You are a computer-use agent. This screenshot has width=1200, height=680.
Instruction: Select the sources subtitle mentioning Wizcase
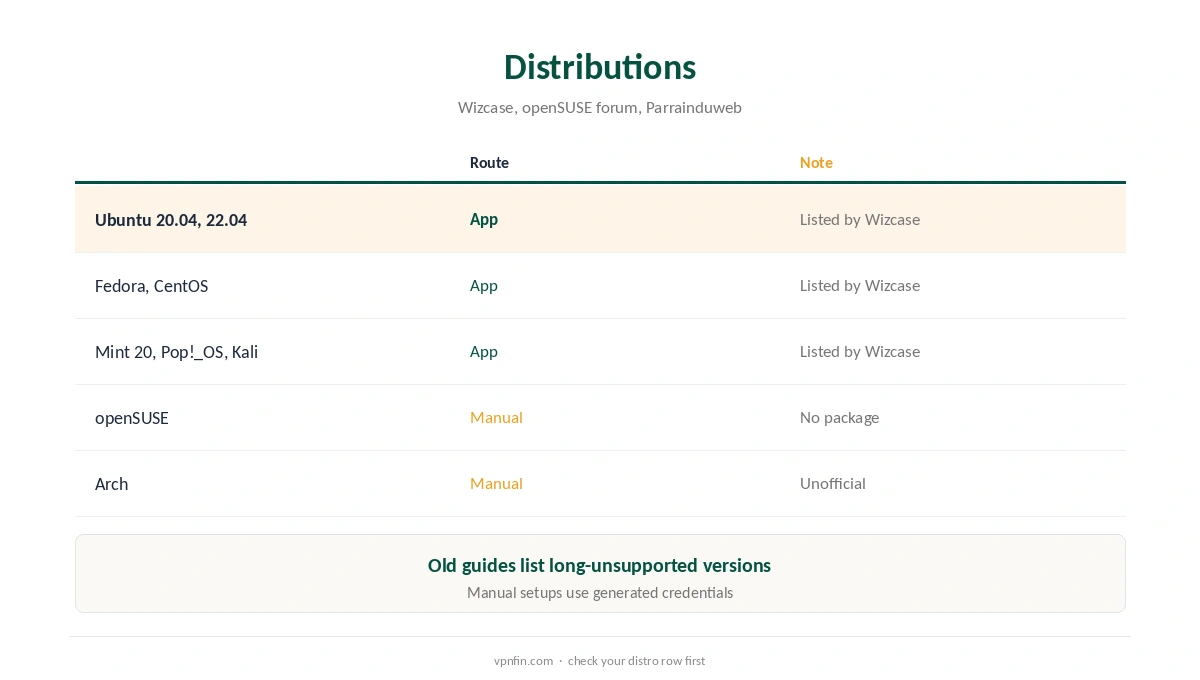click(x=600, y=107)
